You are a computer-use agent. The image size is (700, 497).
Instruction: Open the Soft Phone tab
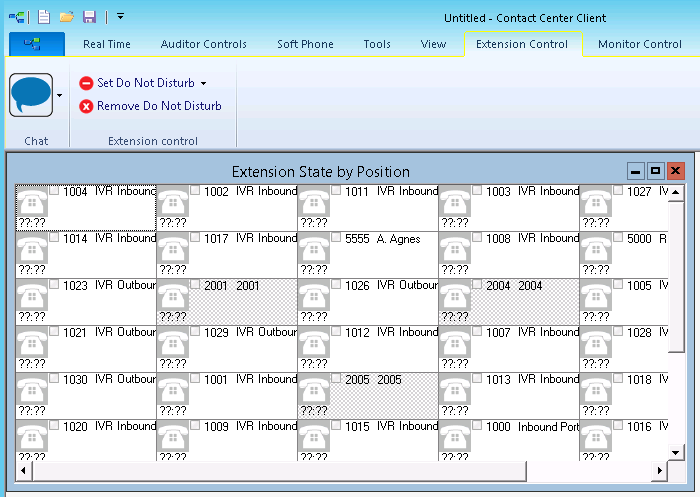(305, 44)
